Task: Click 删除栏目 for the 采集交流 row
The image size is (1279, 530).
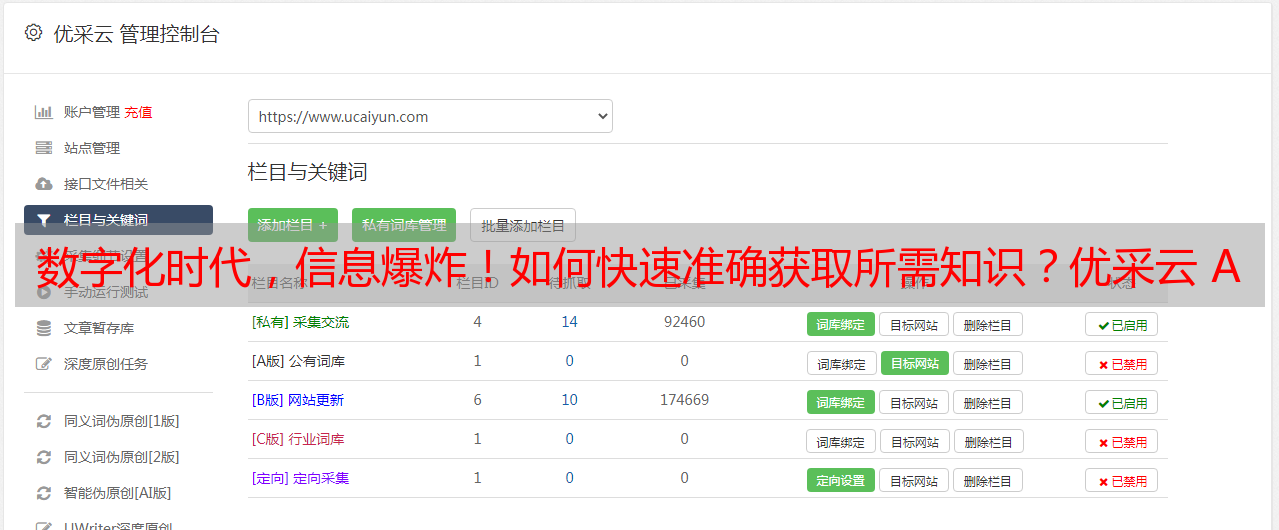Action: click(987, 324)
